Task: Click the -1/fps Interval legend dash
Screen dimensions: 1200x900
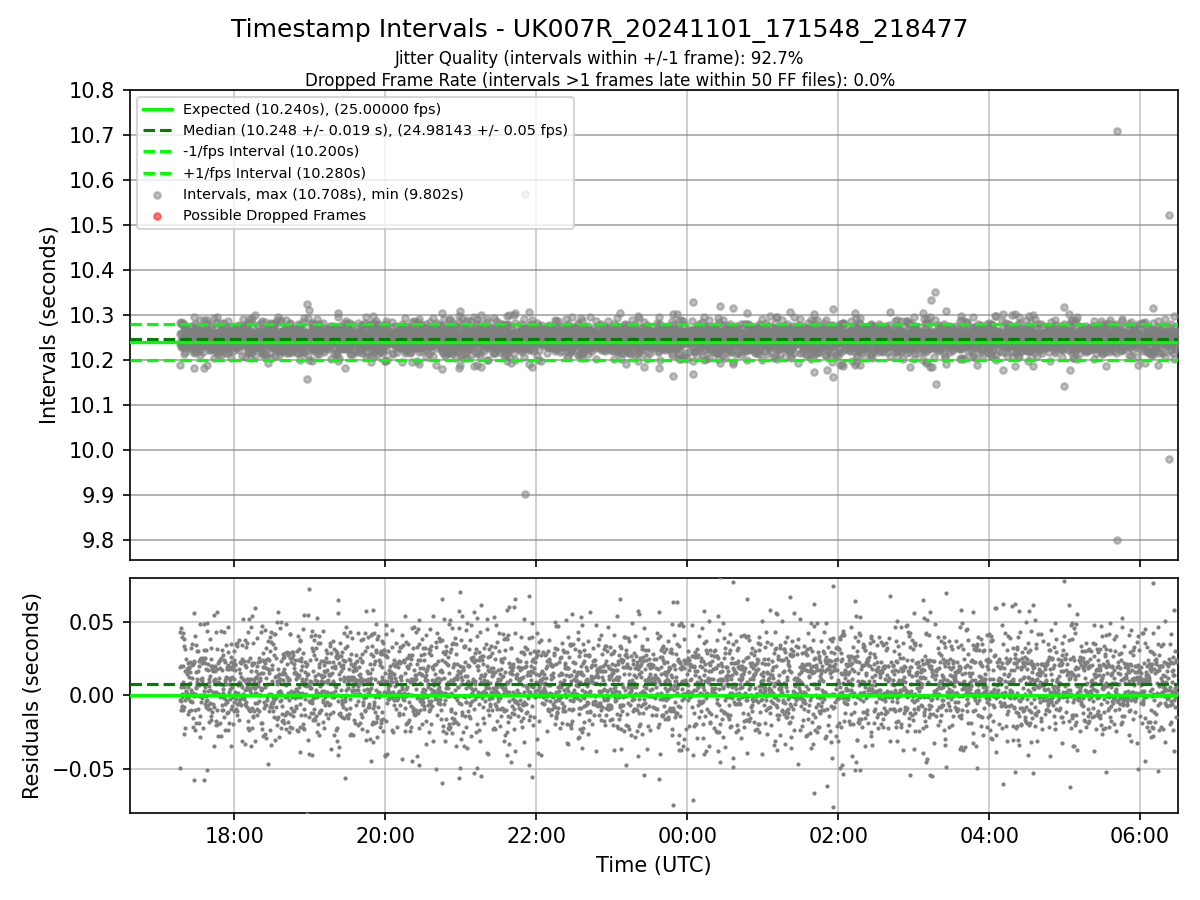Action: pyautogui.click(x=158, y=151)
